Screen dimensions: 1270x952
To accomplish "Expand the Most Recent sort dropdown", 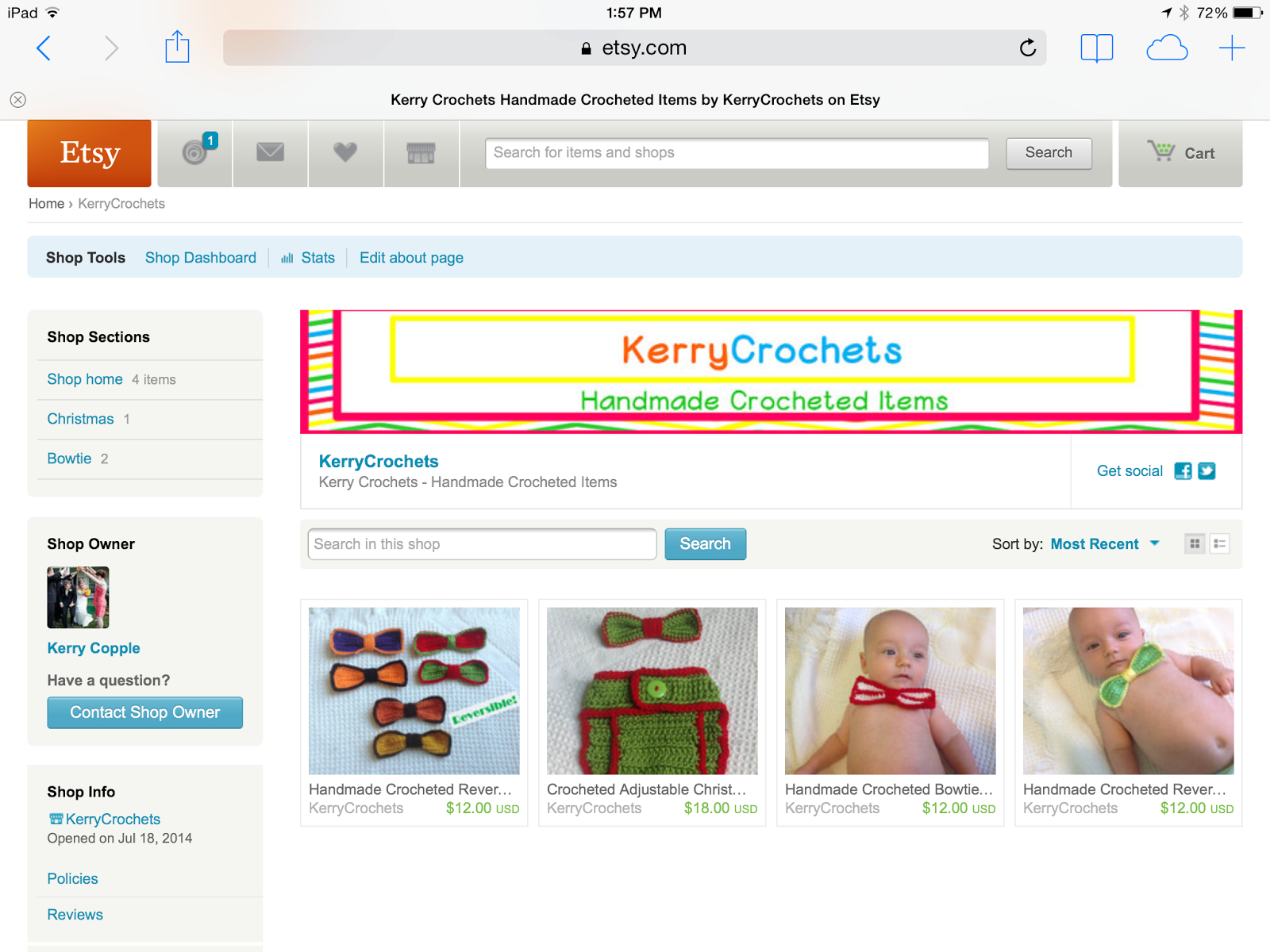I will 1104,544.
